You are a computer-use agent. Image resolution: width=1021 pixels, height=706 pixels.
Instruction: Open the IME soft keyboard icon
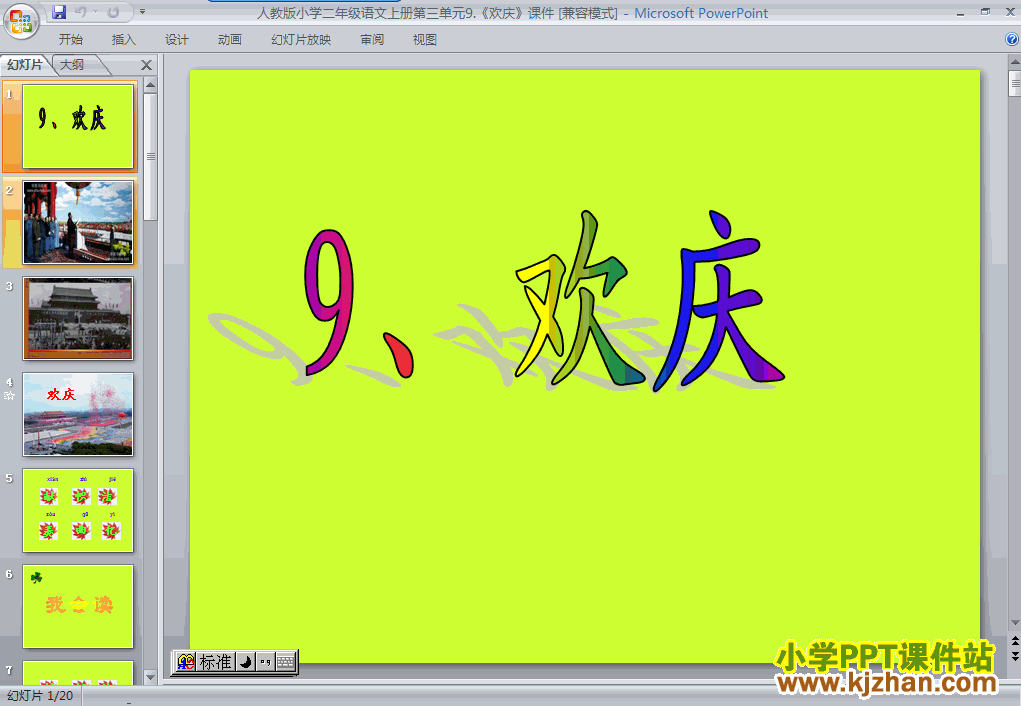coord(285,662)
